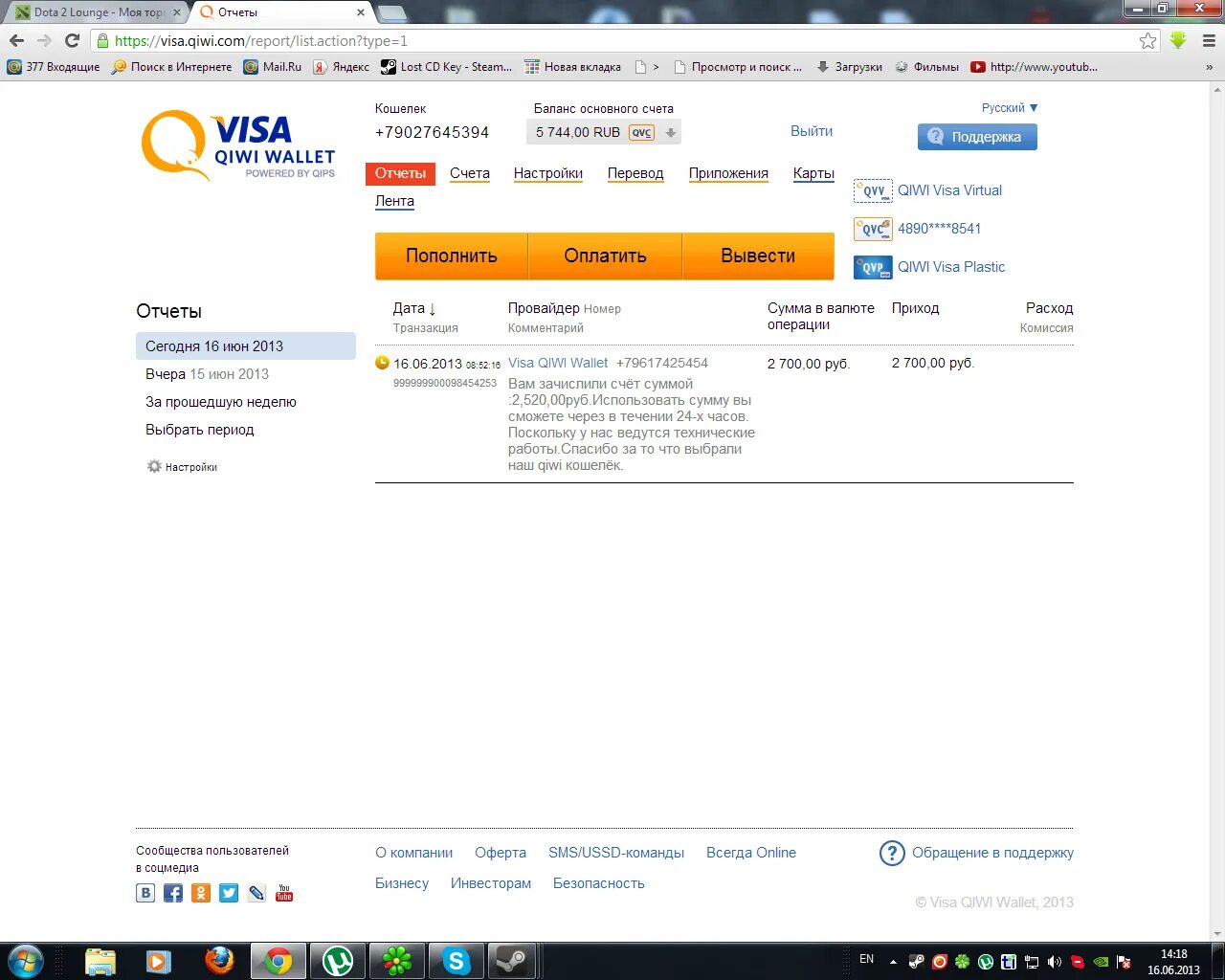Open the QIWI Visa Virtual card icon
This screenshot has width=1225, height=980.
coord(872,190)
